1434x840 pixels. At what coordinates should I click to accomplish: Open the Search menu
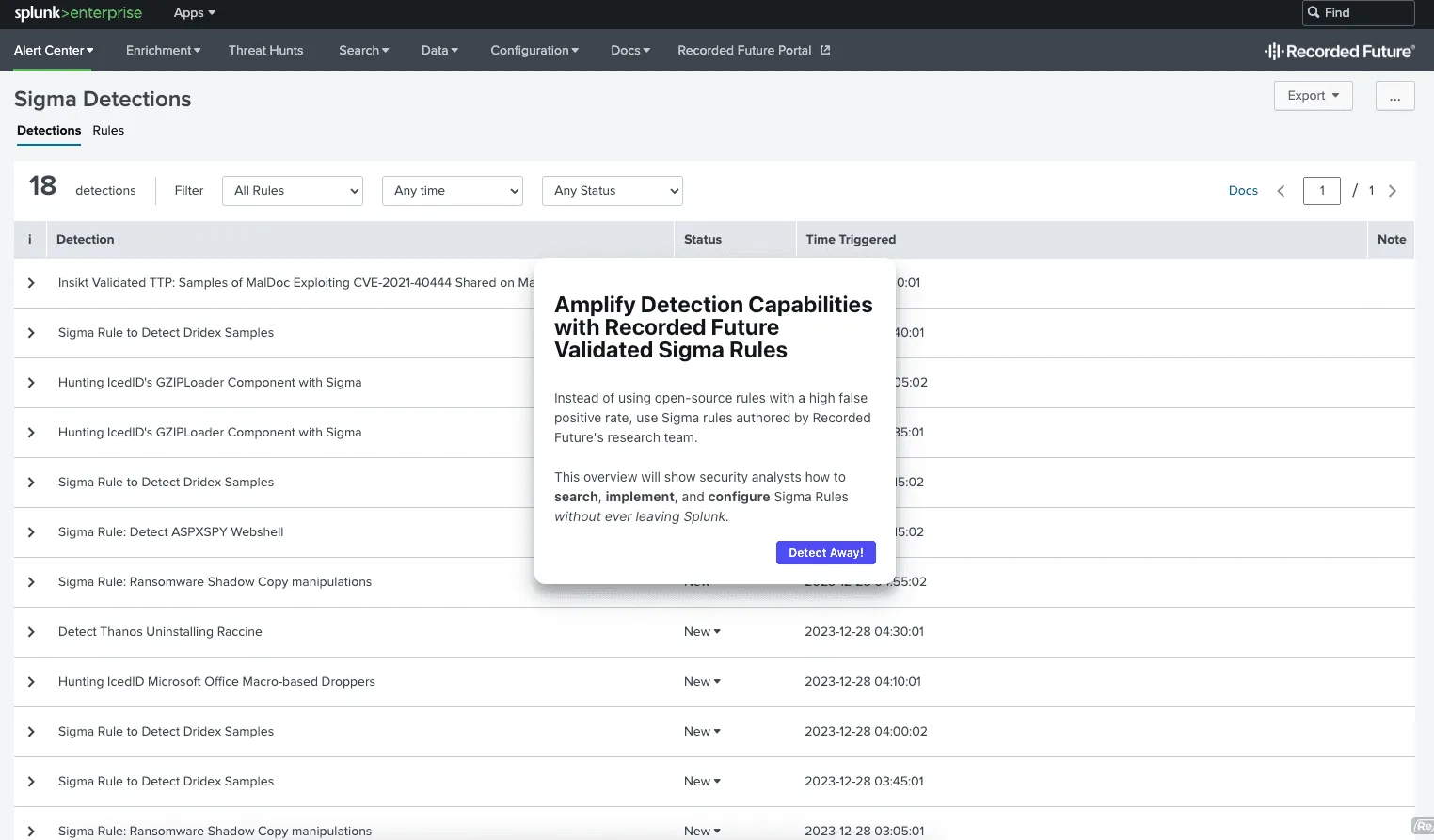(364, 51)
